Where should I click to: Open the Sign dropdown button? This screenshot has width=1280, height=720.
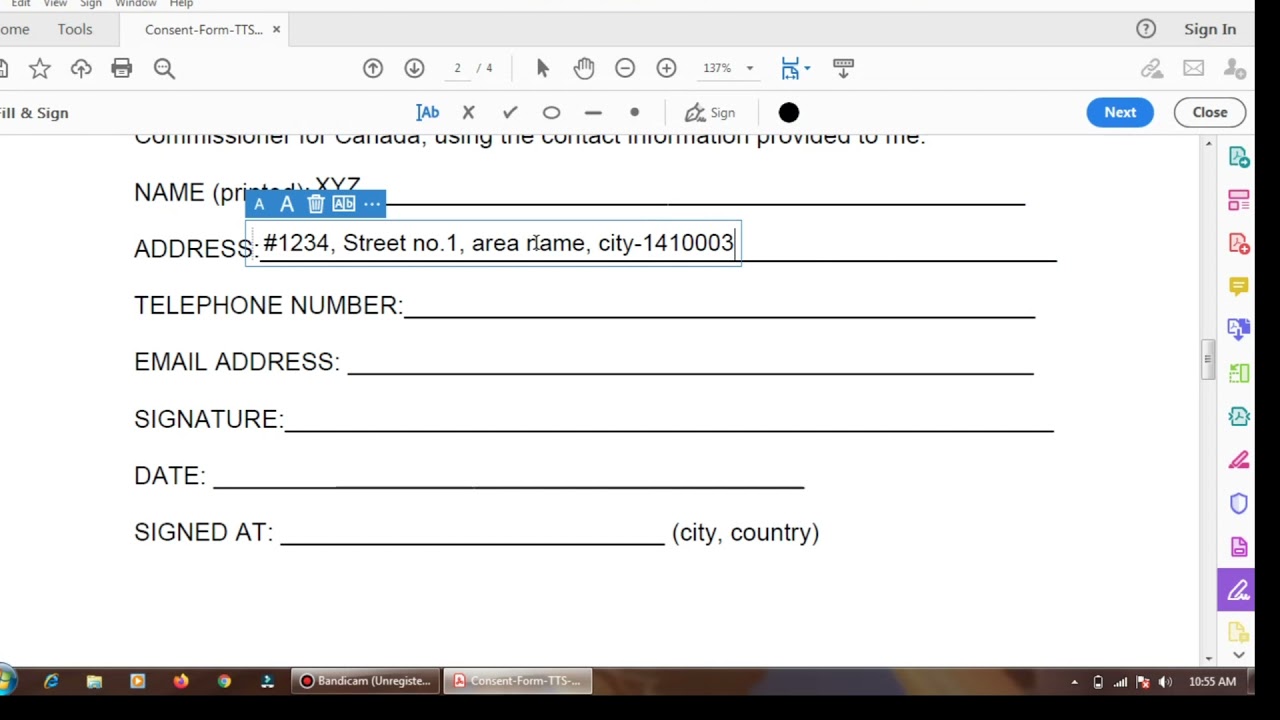[710, 112]
